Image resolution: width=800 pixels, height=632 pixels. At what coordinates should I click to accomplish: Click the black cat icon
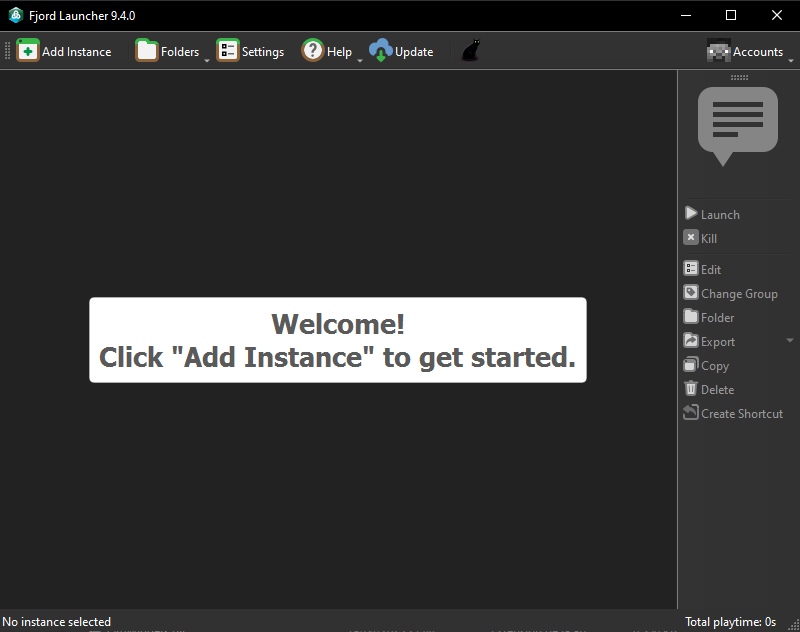coord(470,50)
